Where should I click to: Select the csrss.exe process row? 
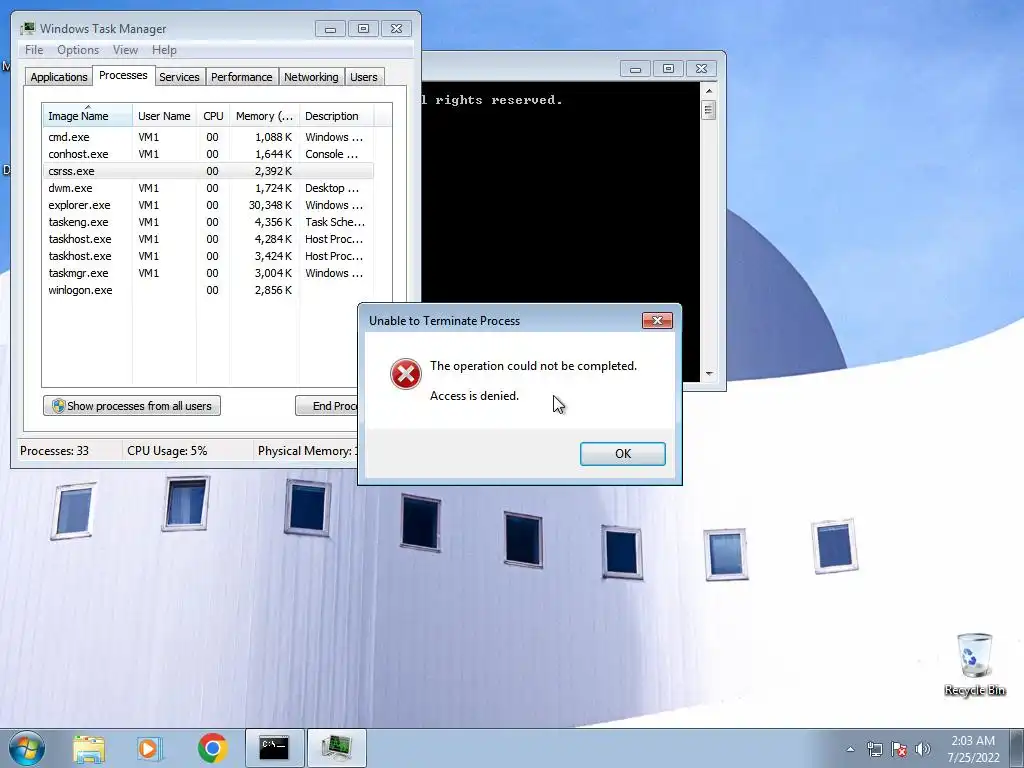coord(208,171)
